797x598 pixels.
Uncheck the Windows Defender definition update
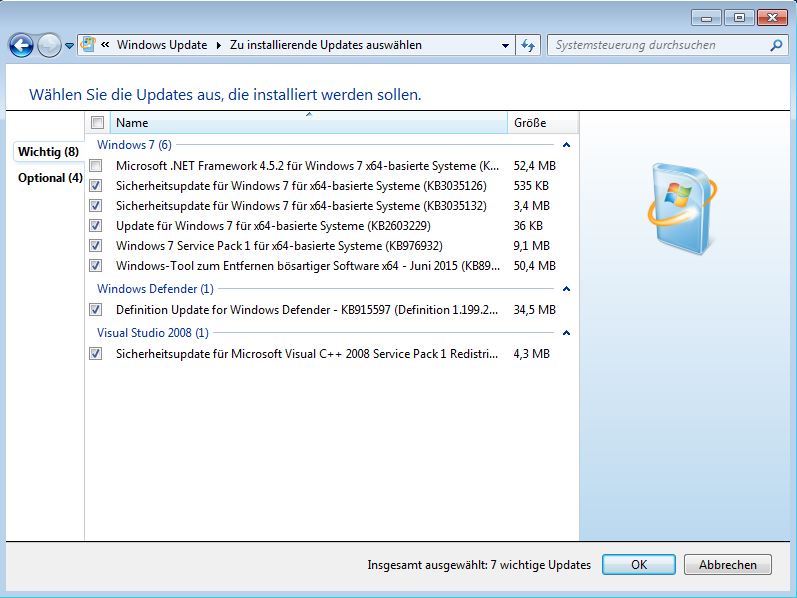point(96,310)
